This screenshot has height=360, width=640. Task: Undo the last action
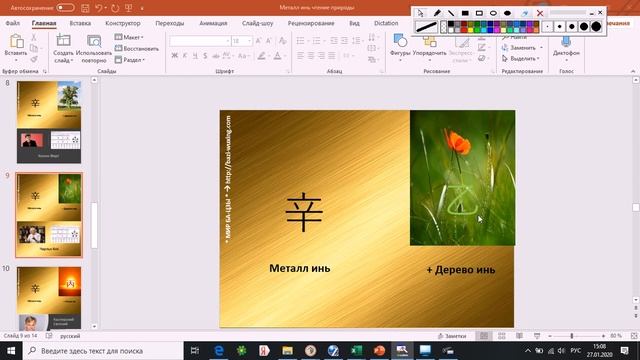click(x=99, y=8)
